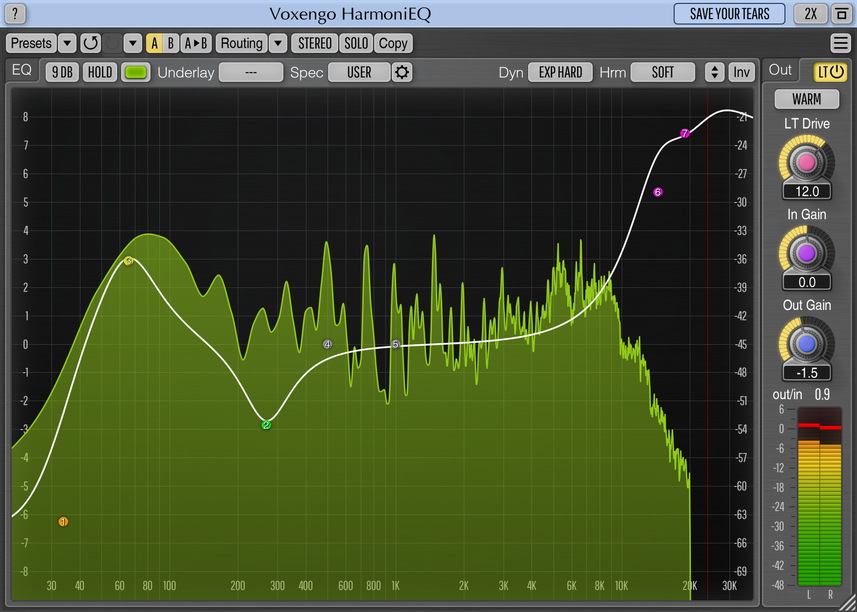Click the Inv button
857x612 pixels.
[741, 72]
